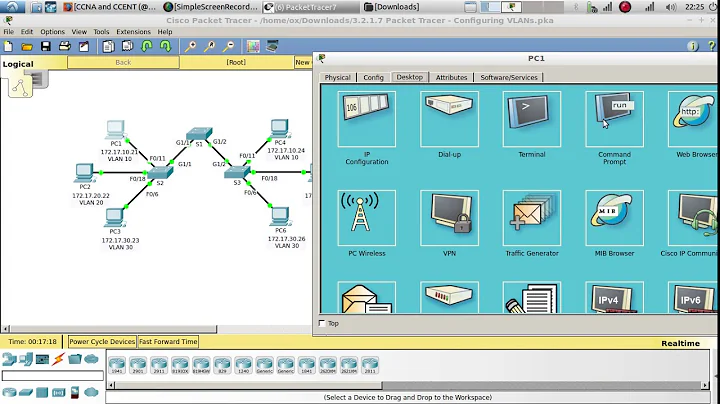
Task: Launch the Terminal app in PC1
Action: point(532,119)
